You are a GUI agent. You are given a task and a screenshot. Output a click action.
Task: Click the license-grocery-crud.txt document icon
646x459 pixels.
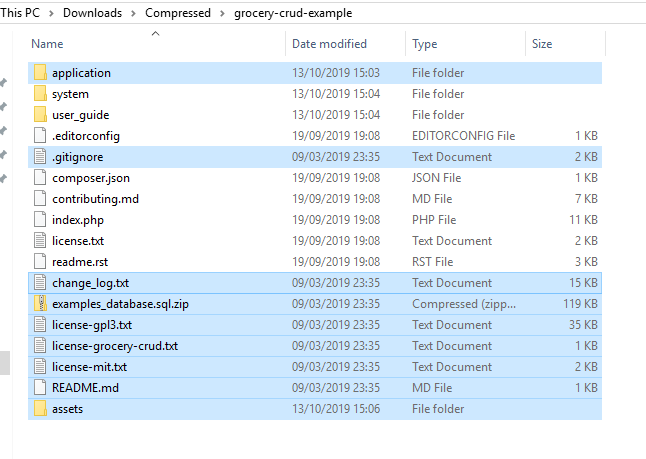[40, 346]
